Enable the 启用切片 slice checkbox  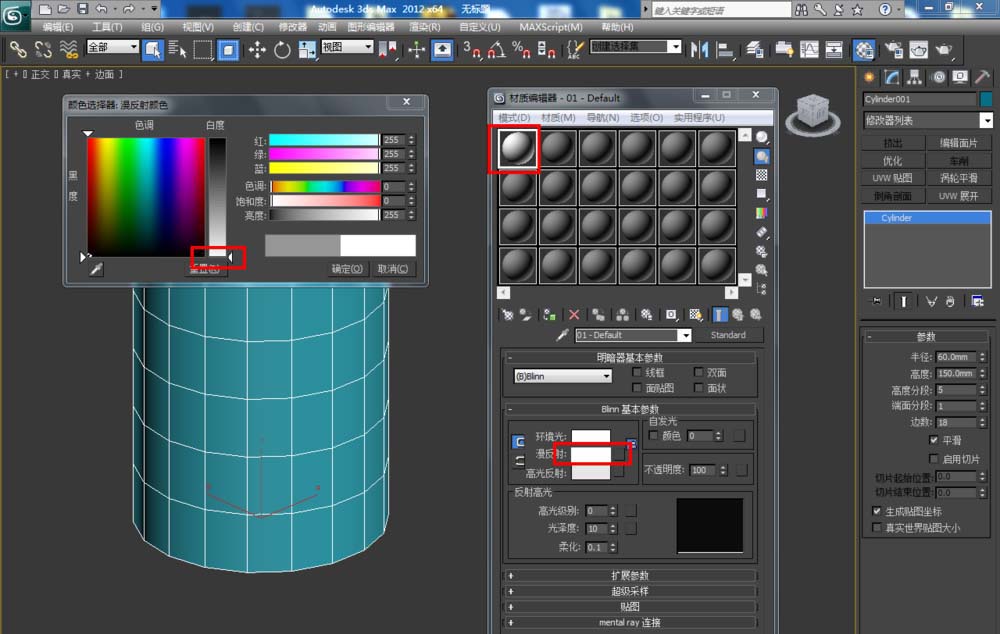click(934, 459)
